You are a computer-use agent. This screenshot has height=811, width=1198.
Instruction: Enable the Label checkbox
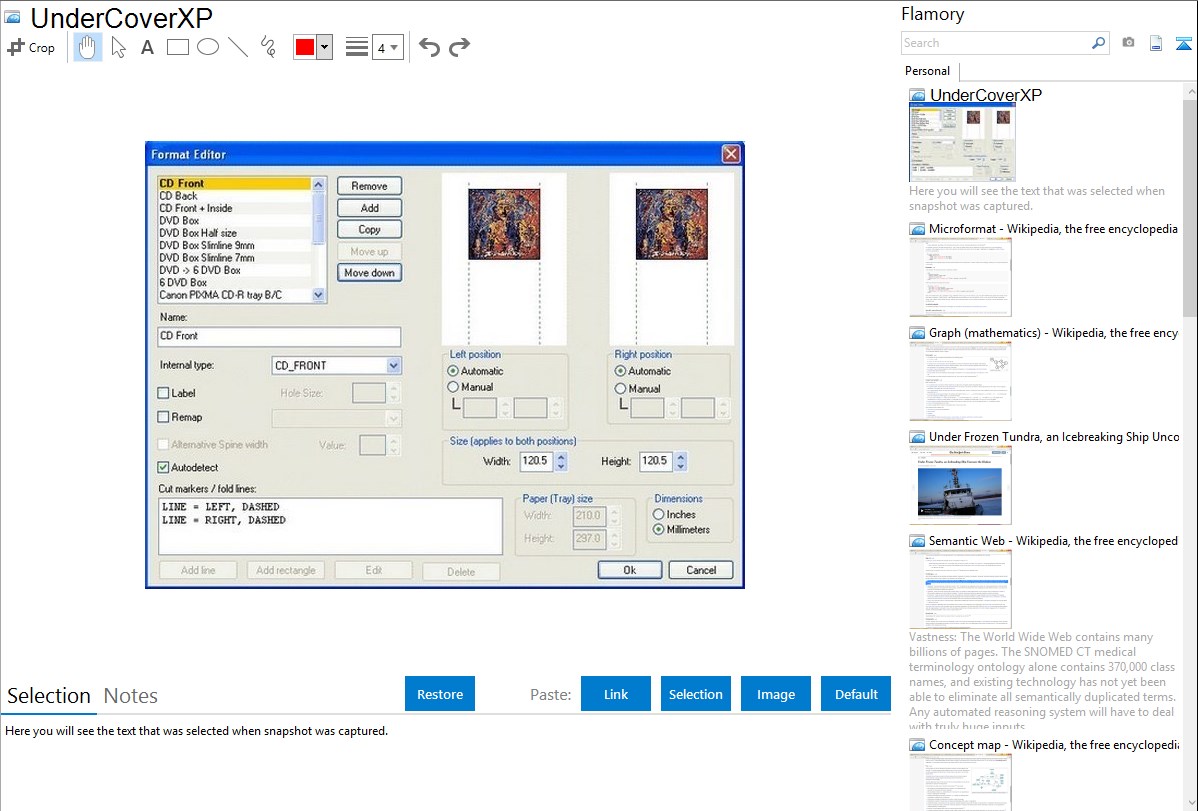[x=165, y=393]
